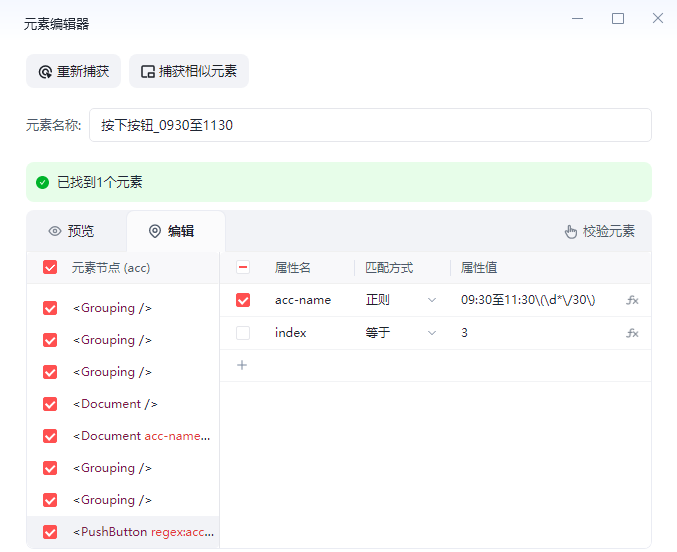This screenshot has height=552, width=677.
Task: Add a new attribute with plus icon
Action: [x=242, y=365]
